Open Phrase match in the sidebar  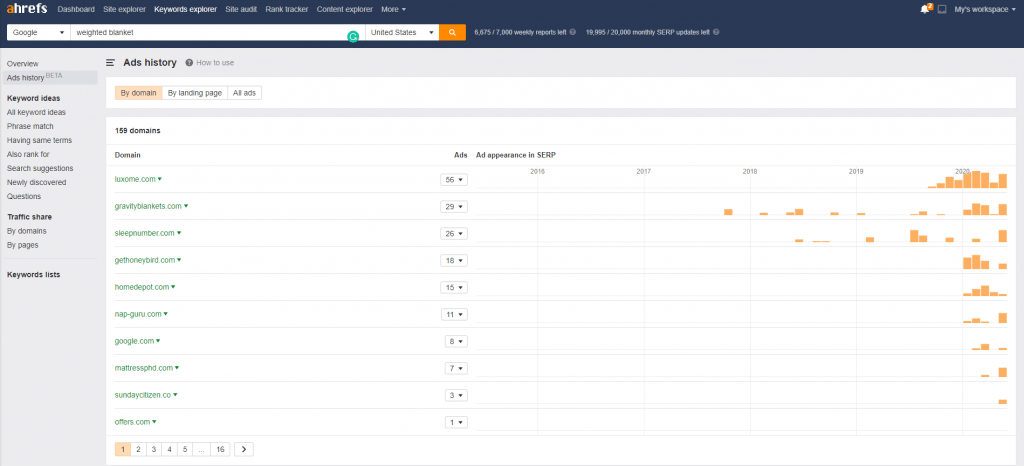pyautogui.click(x=30, y=126)
